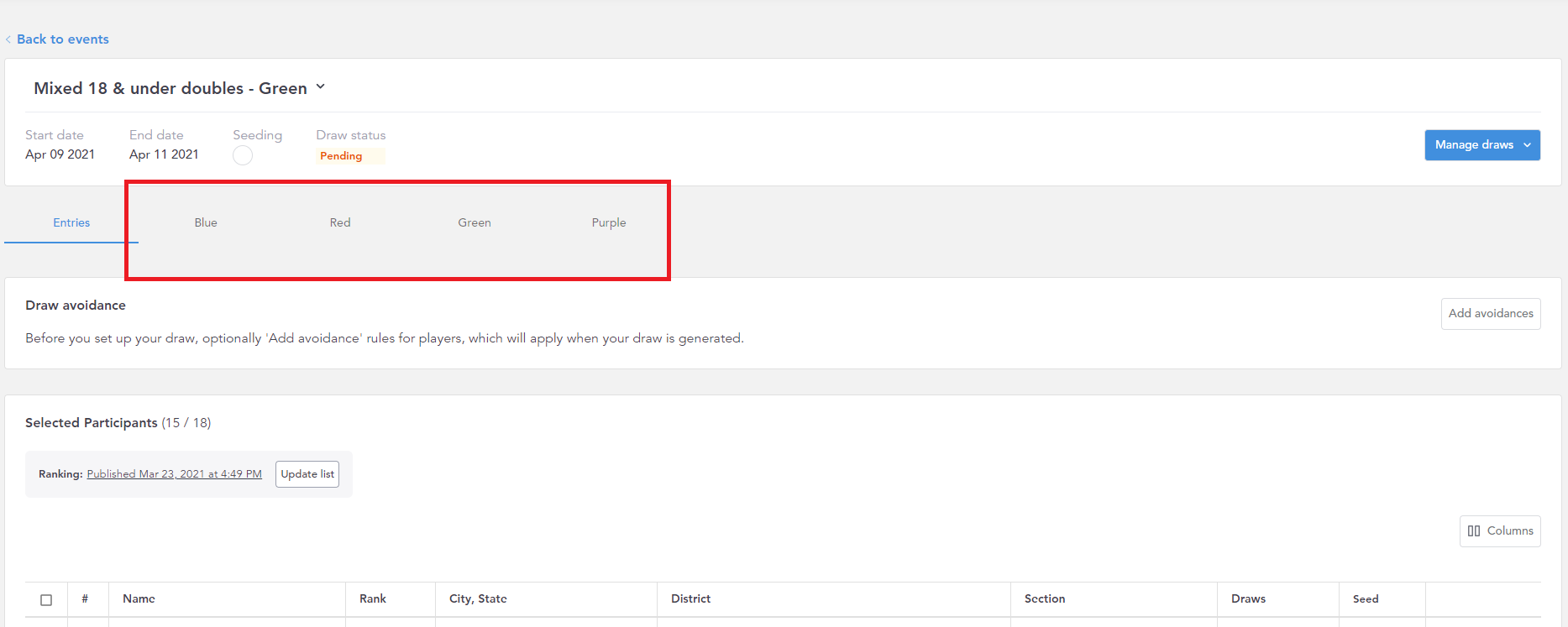Click the Section column header
Screen dimensions: 1568x627
click(x=1045, y=599)
